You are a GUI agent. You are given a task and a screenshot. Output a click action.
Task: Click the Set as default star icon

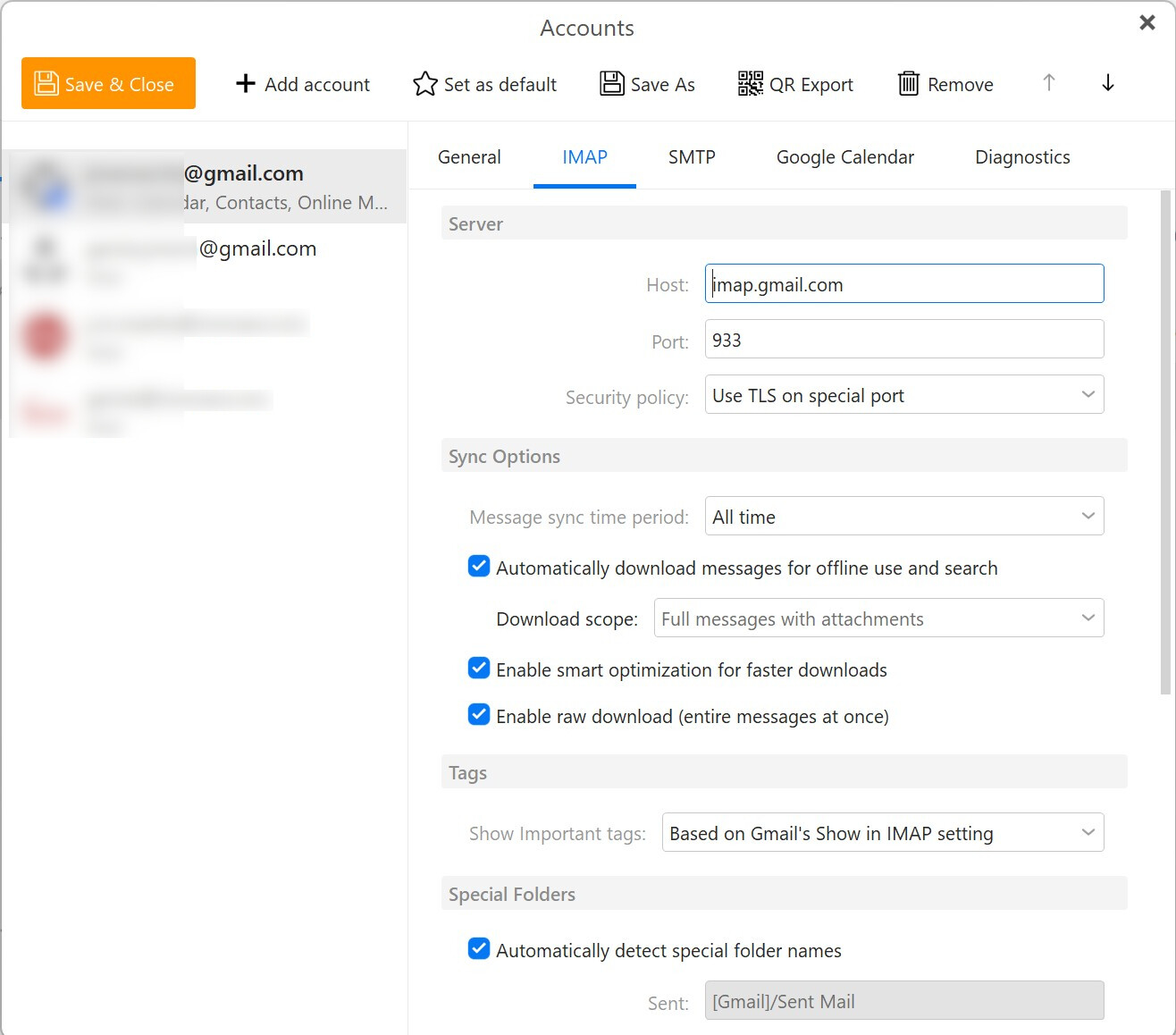424,83
